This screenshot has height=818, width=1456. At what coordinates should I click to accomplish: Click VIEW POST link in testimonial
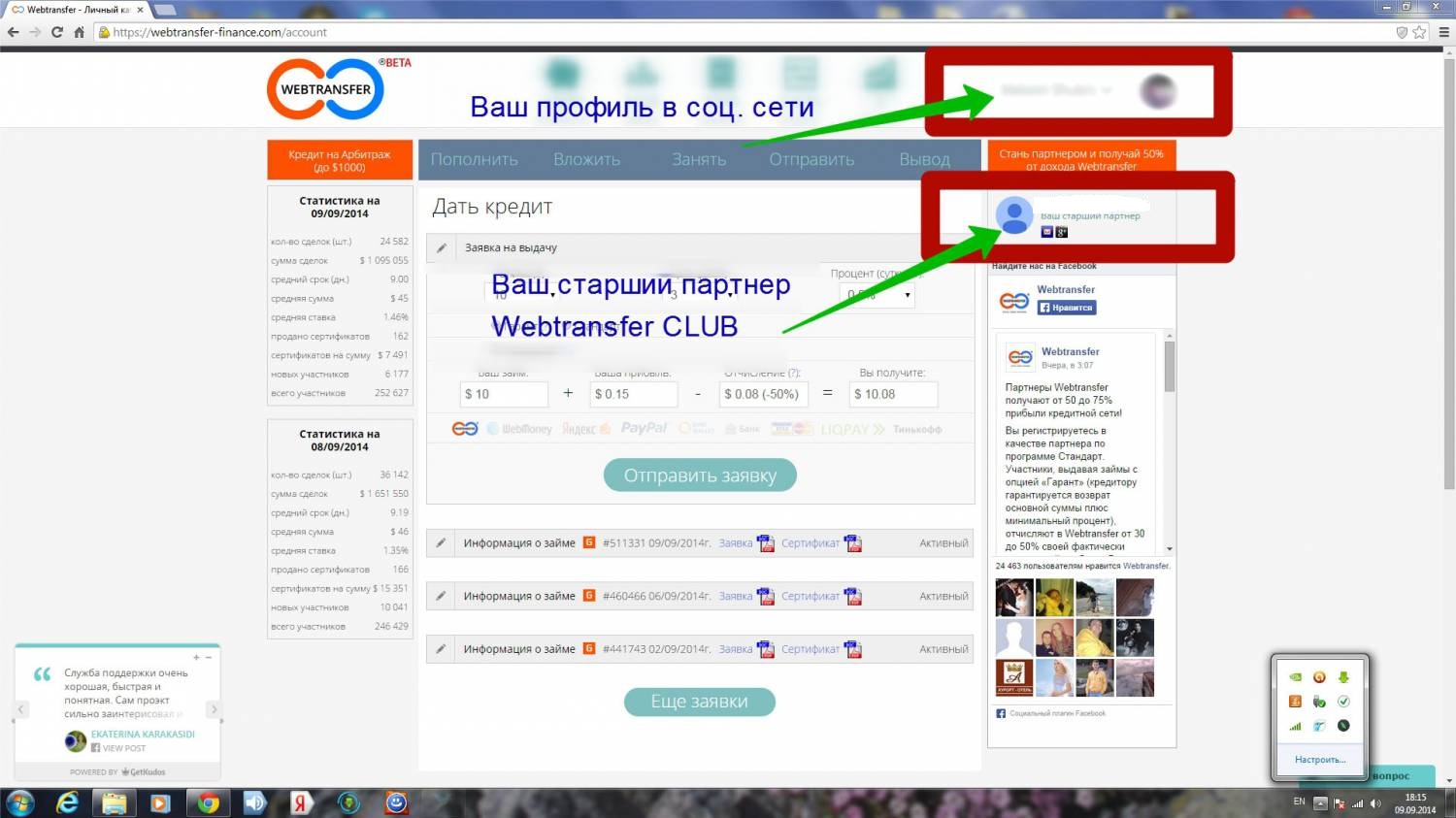tap(124, 748)
